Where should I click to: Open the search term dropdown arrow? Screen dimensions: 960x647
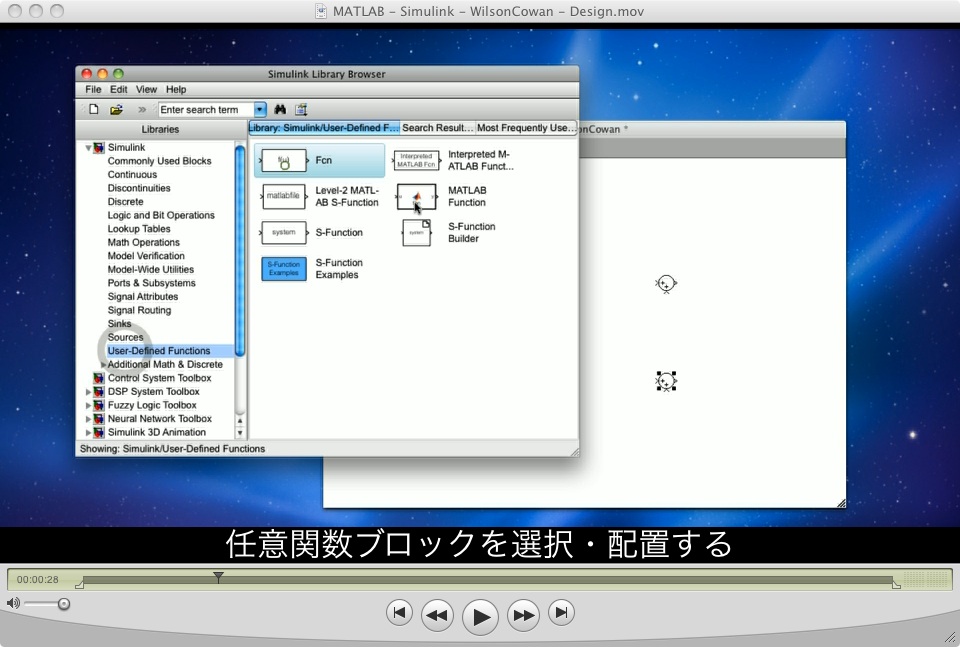click(261, 110)
